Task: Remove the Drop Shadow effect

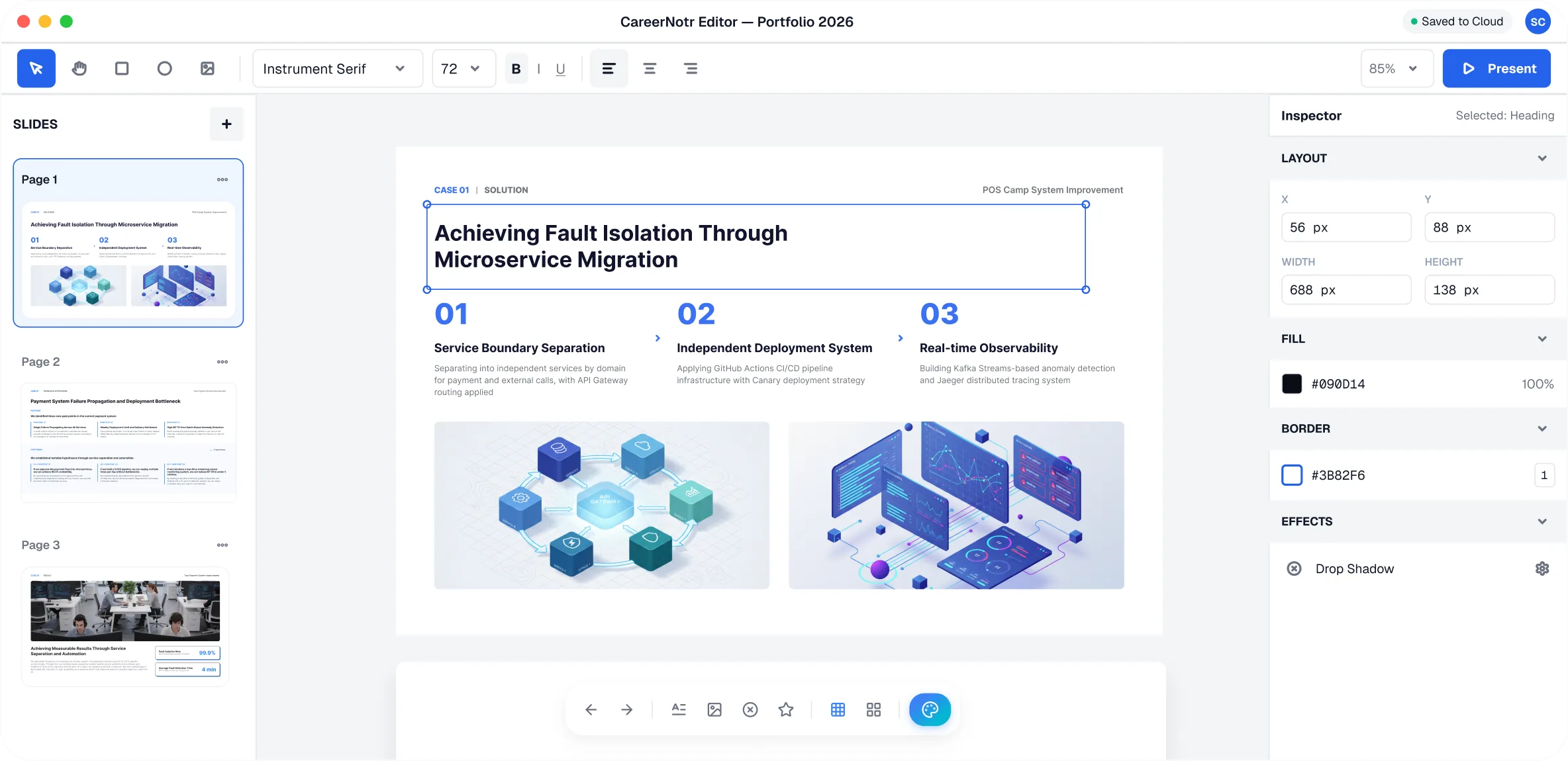Action: click(1294, 568)
